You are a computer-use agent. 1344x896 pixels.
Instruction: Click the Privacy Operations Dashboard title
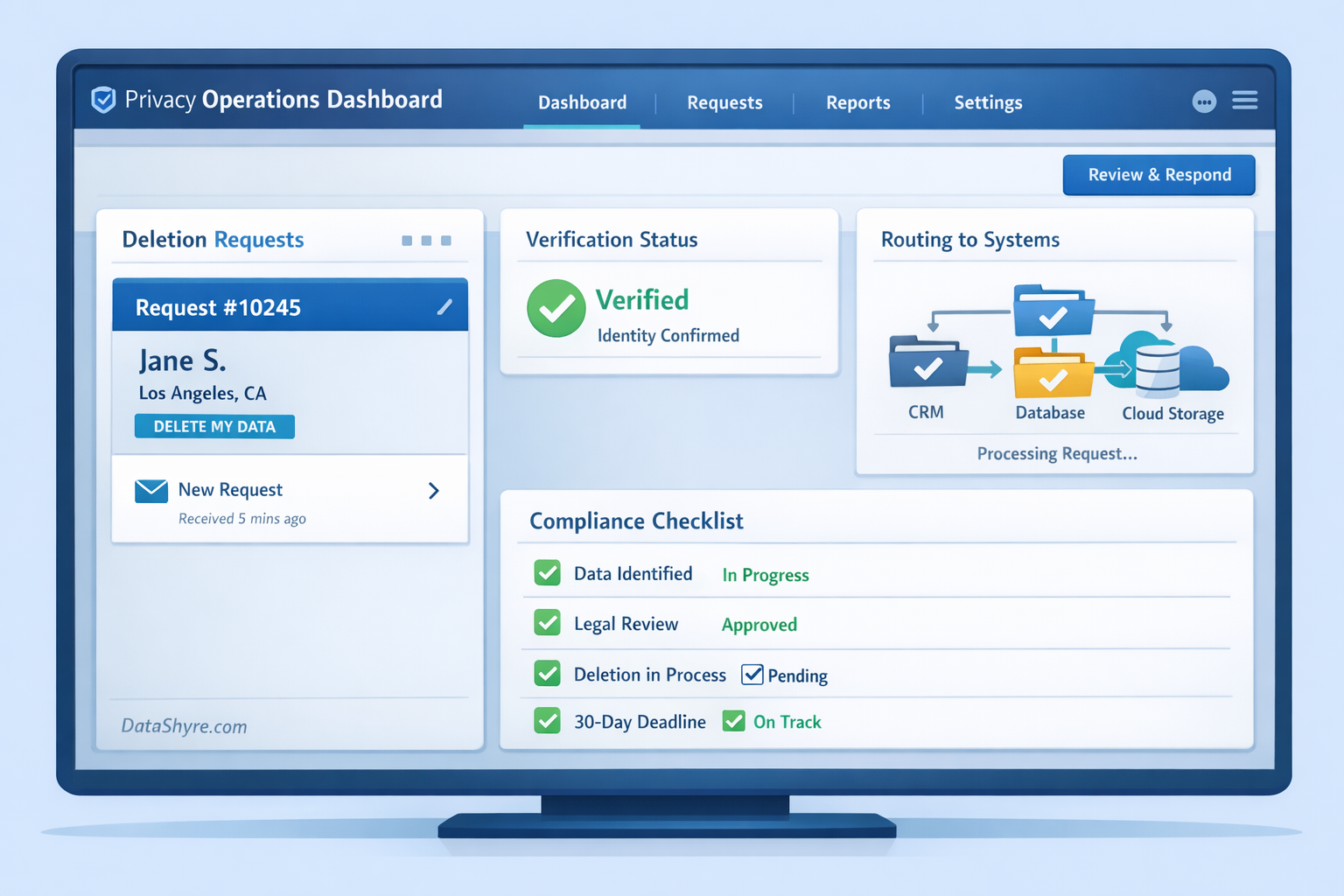pyautogui.click(x=283, y=100)
